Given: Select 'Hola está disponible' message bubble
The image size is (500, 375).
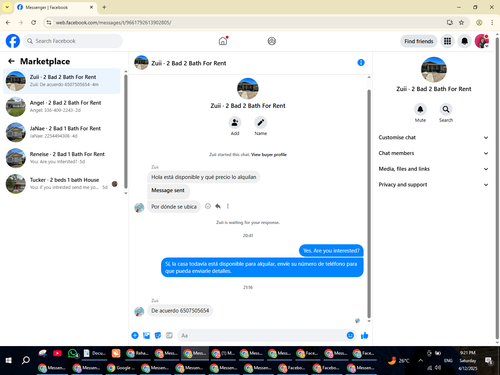Looking at the screenshot, I should (x=204, y=177).
